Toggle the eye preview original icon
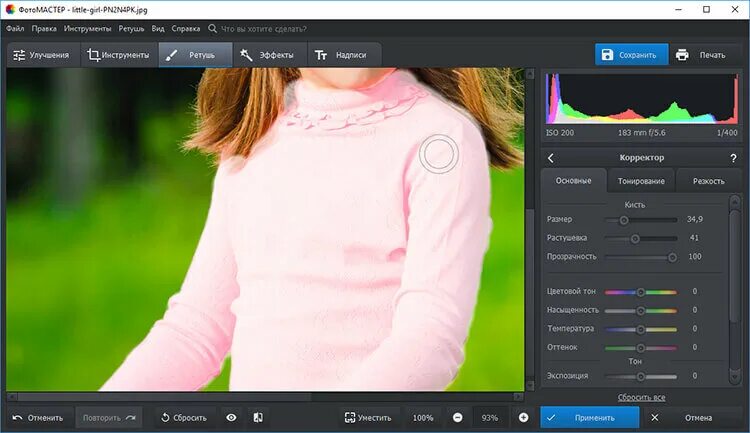This screenshot has width=750, height=433. pos(231,418)
